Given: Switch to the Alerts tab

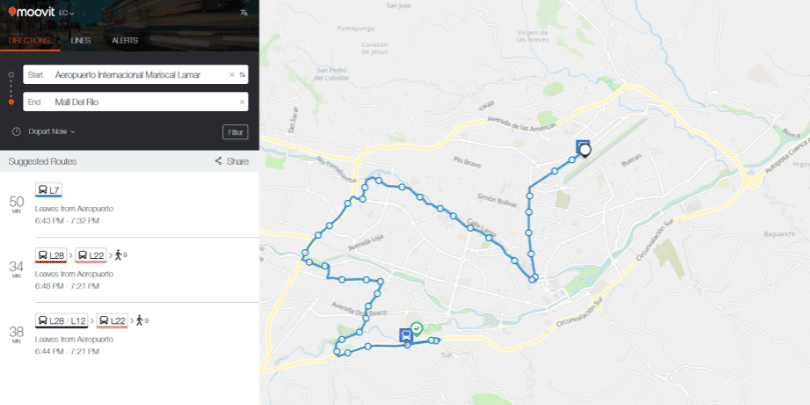Looking at the screenshot, I should click(x=125, y=41).
